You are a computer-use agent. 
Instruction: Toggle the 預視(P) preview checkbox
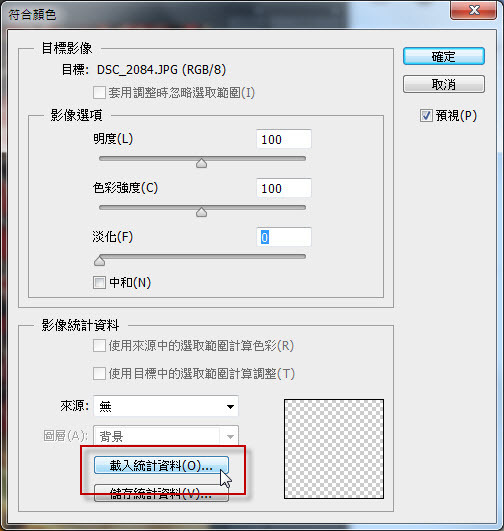click(x=426, y=115)
